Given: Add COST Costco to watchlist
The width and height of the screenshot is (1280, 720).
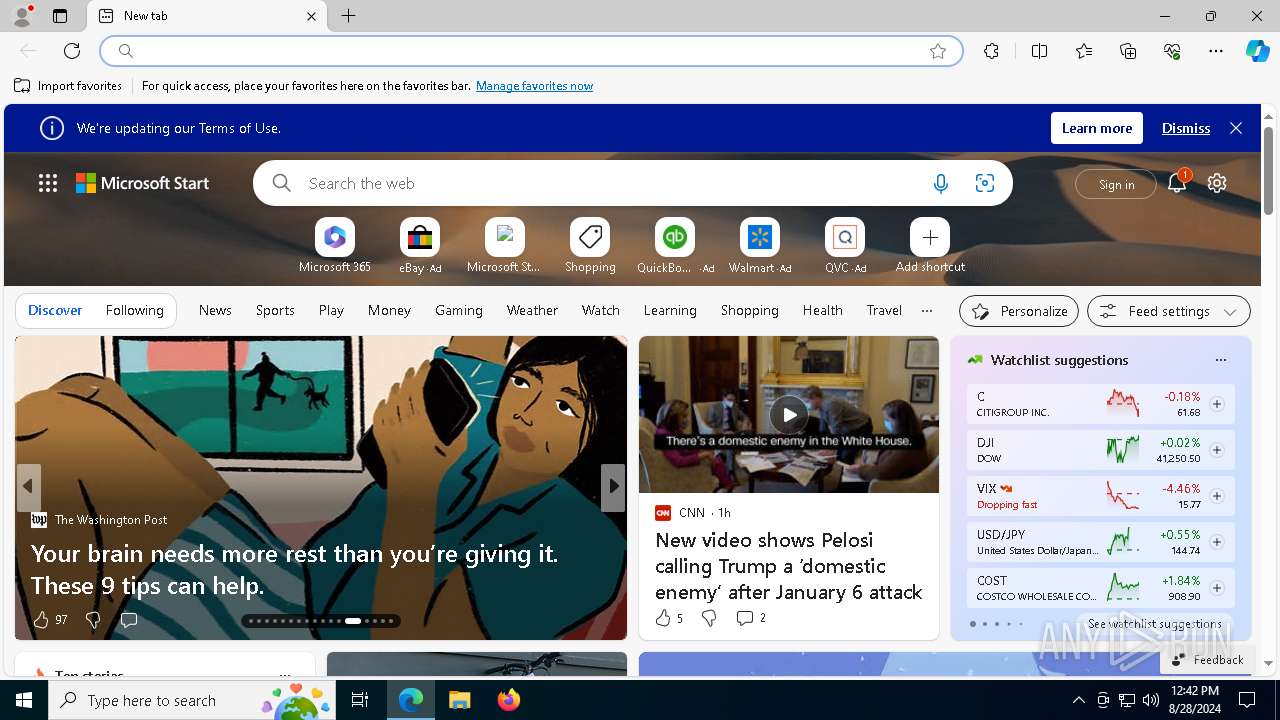Looking at the screenshot, I should (x=1217, y=588).
